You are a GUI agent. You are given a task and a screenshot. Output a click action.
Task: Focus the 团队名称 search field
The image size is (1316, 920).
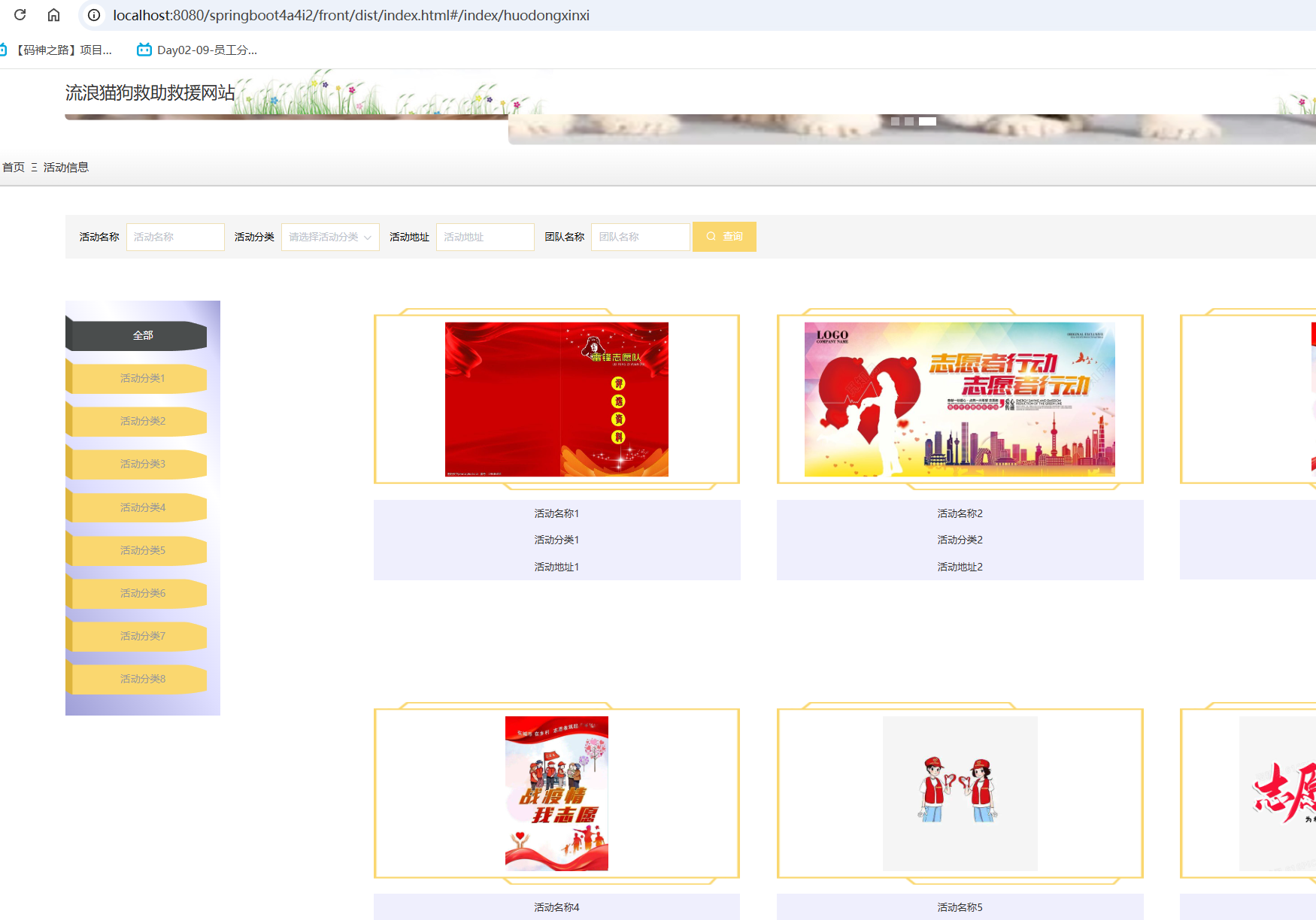click(640, 237)
